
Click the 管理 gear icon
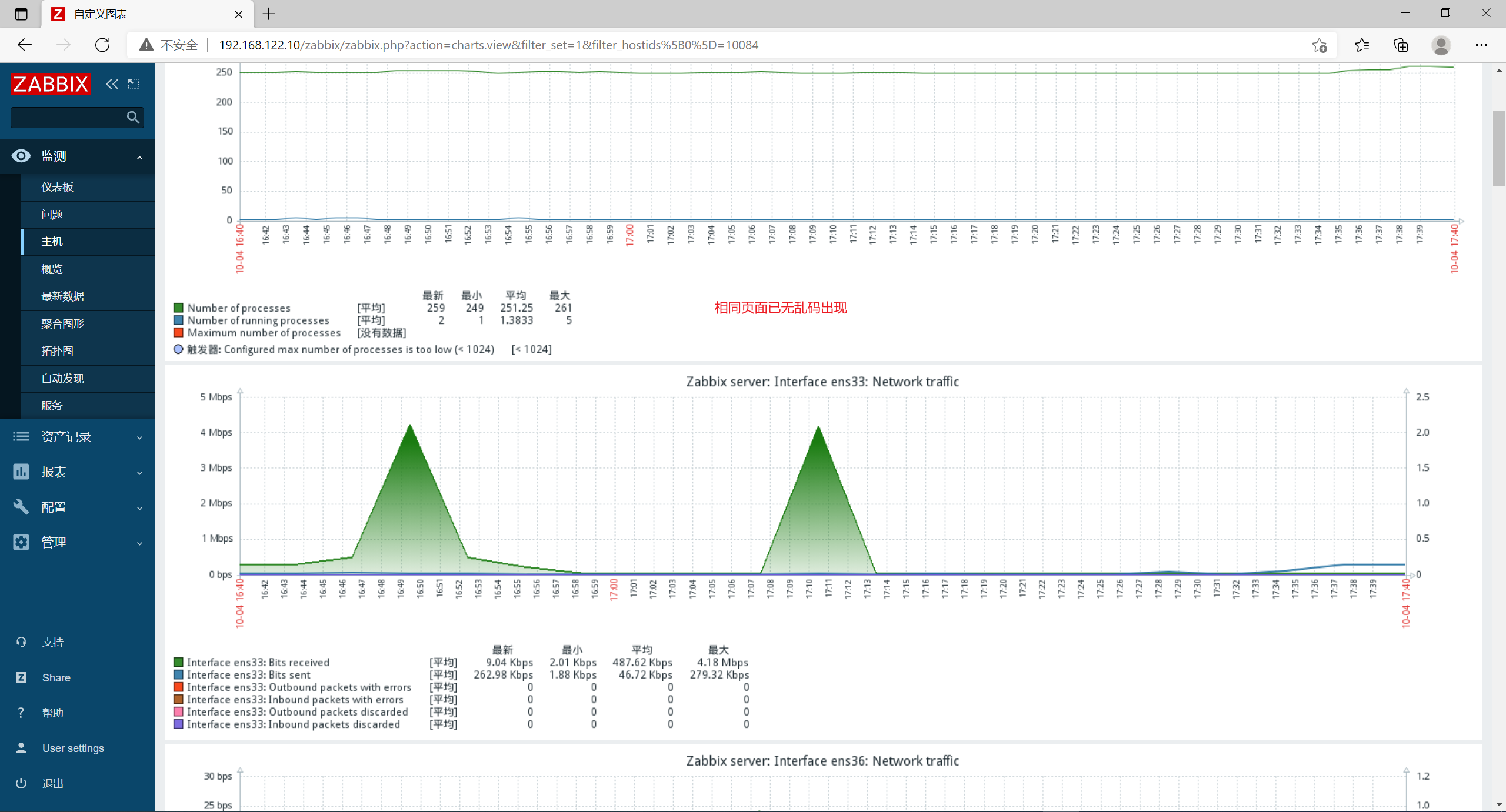pos(21,542)
